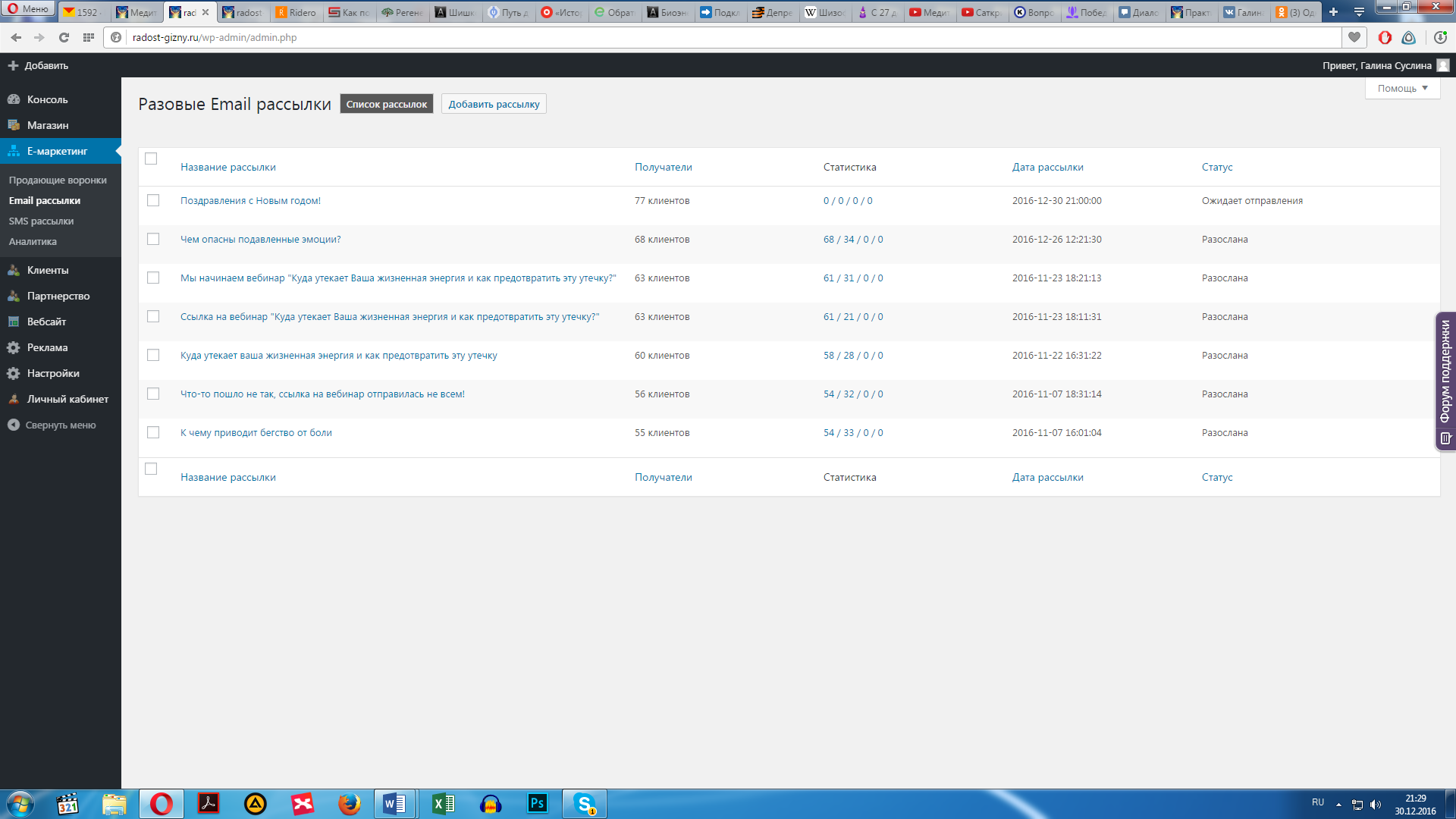Switch to the Rideró browser tab
Screen dimensions: 1456x819
(x=297, y=12)
